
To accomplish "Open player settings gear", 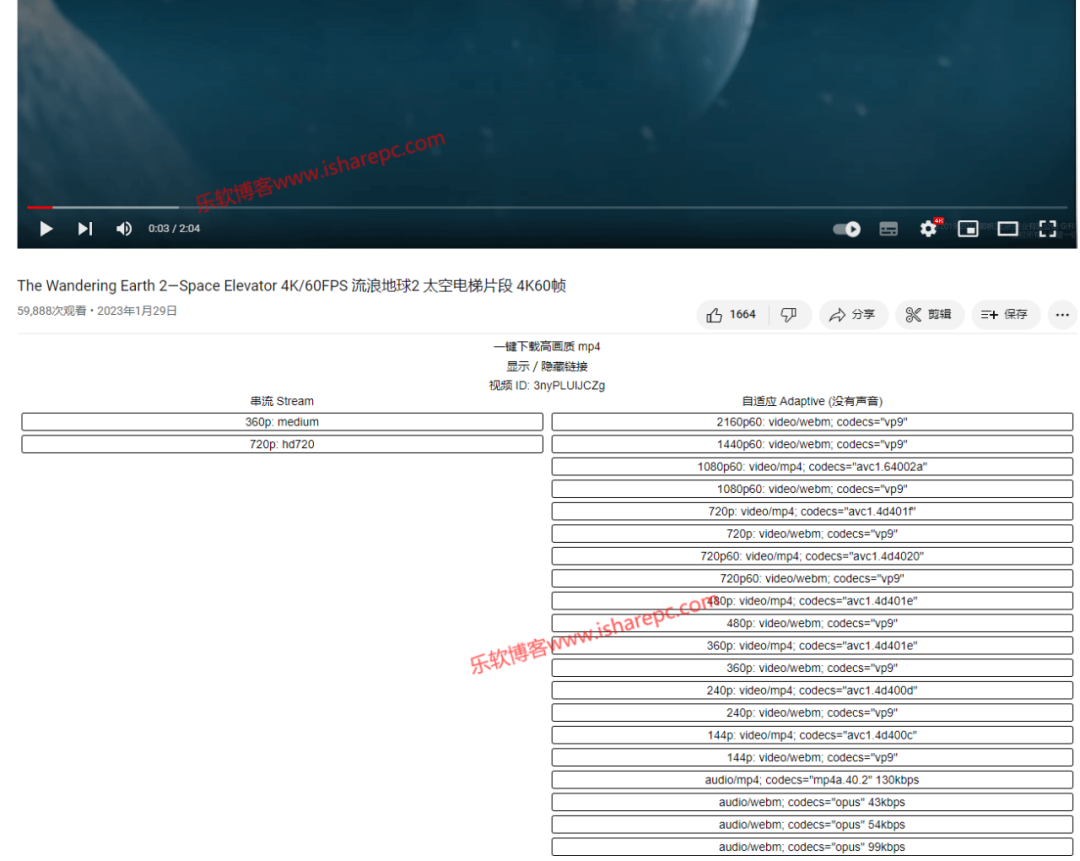I will (x=928, y=229).
